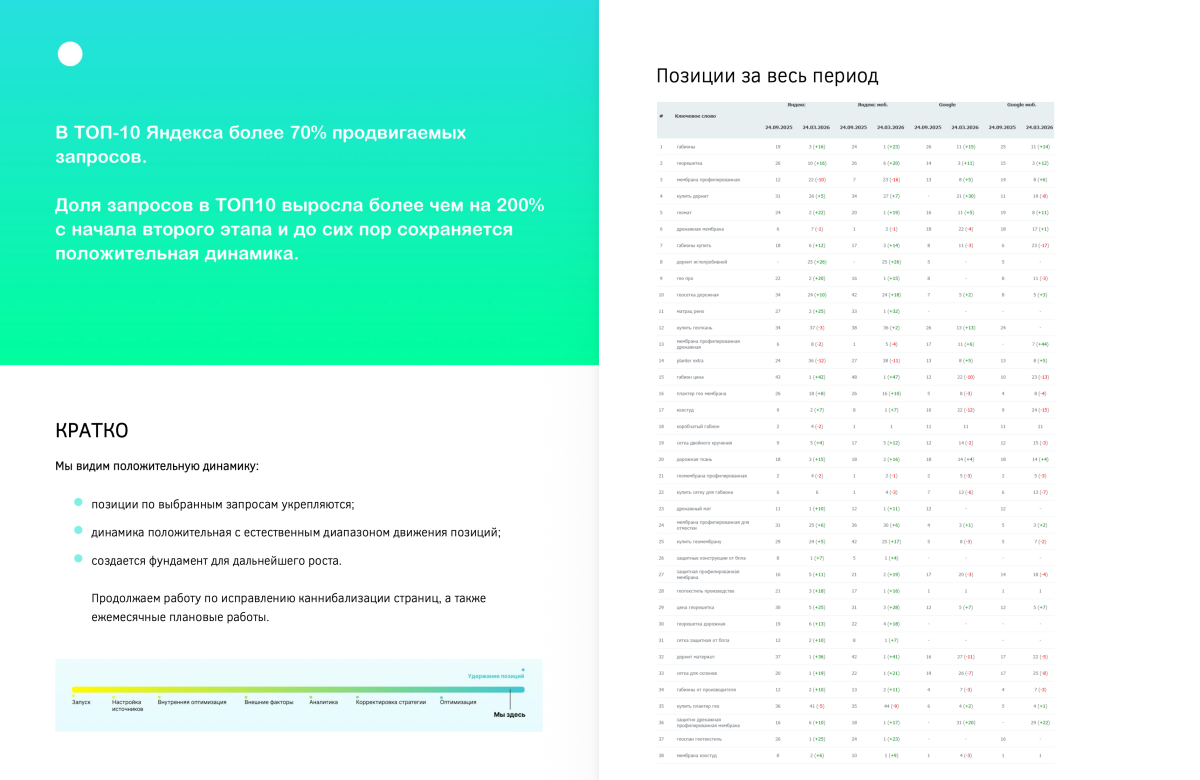Select the "Запуск" stage on the timeline
Screen dimensions: 1200x780
coord(81,702)
